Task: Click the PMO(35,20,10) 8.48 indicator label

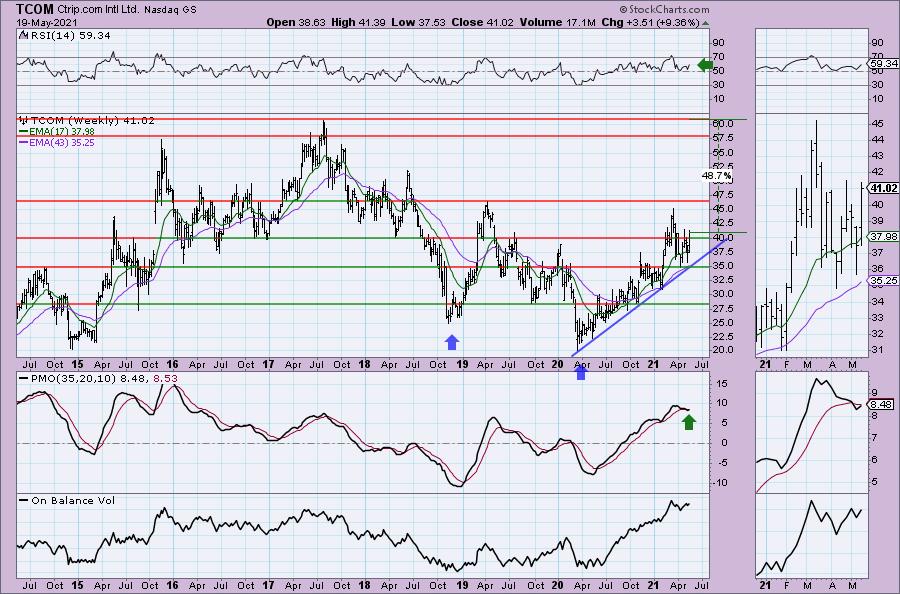Action: (x=90, y=379)
